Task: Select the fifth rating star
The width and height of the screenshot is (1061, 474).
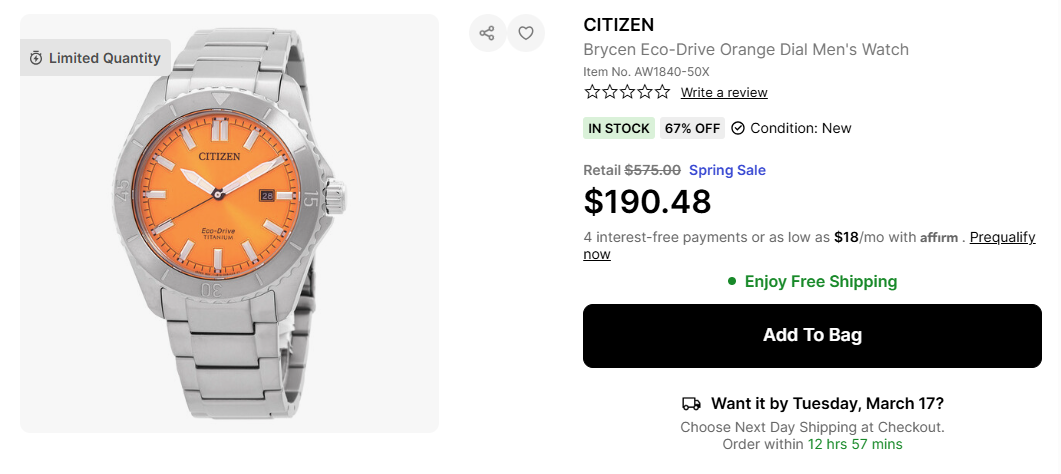Action: (x=662, y=92)
